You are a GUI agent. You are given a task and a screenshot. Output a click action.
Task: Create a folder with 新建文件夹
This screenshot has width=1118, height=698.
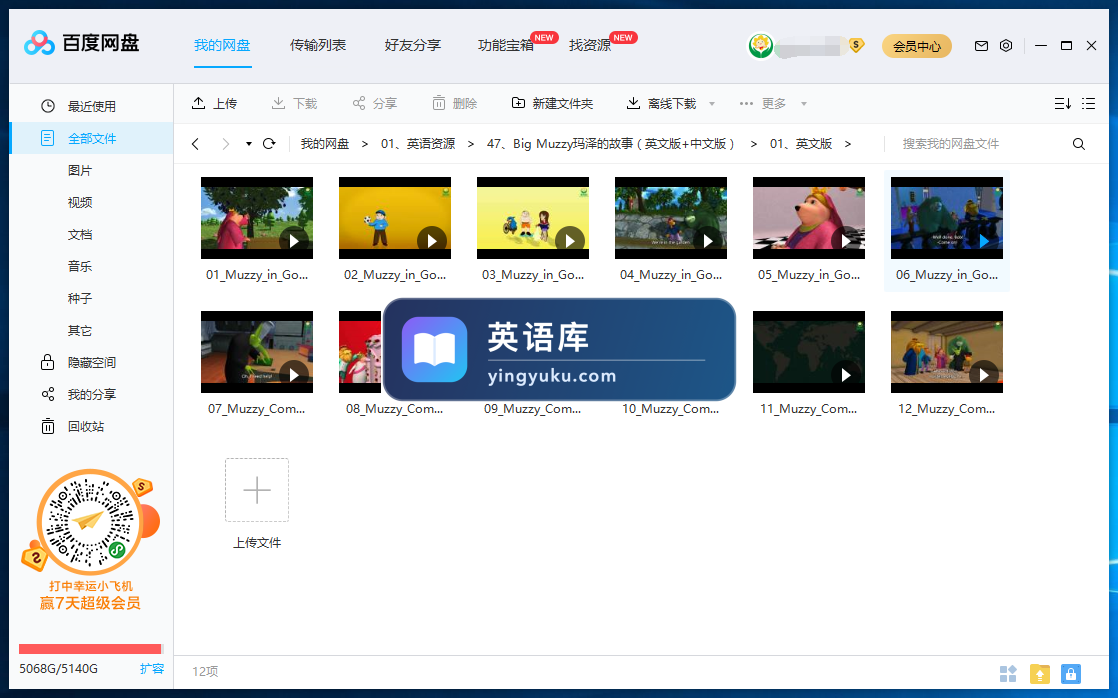click(552, 103)
